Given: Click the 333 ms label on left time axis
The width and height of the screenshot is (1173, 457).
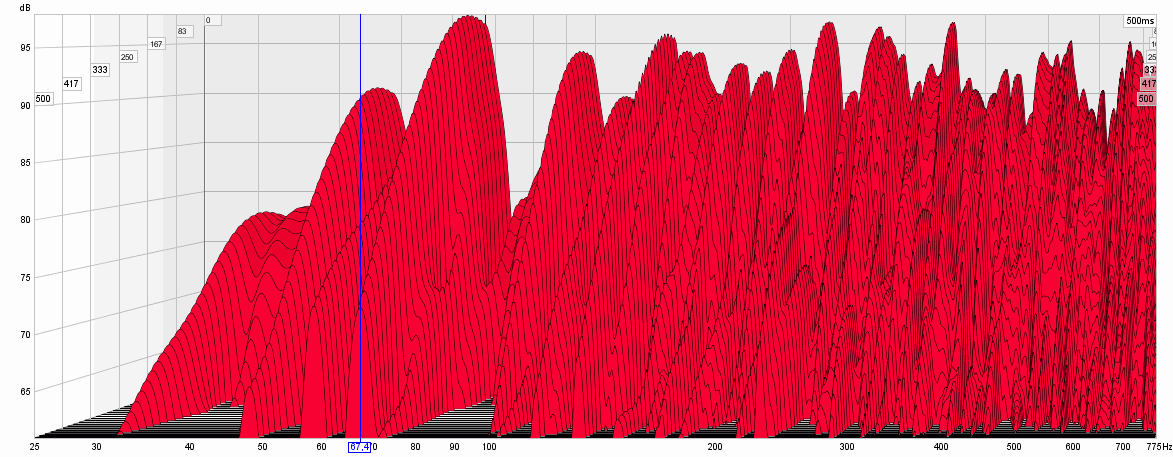Looking at the screenshot, I should 100,70.
